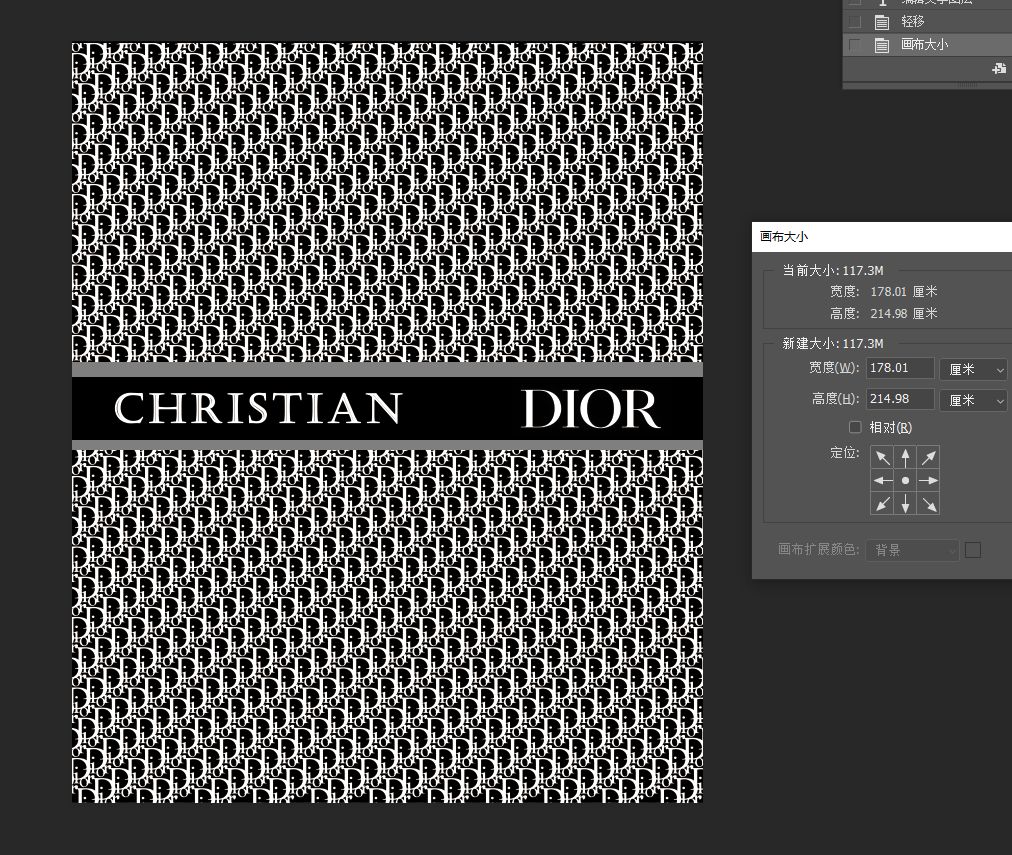Anchor canvas to the bottom-right corner
The width and height of the screenshot is (1012, 855).
(928, 503)
